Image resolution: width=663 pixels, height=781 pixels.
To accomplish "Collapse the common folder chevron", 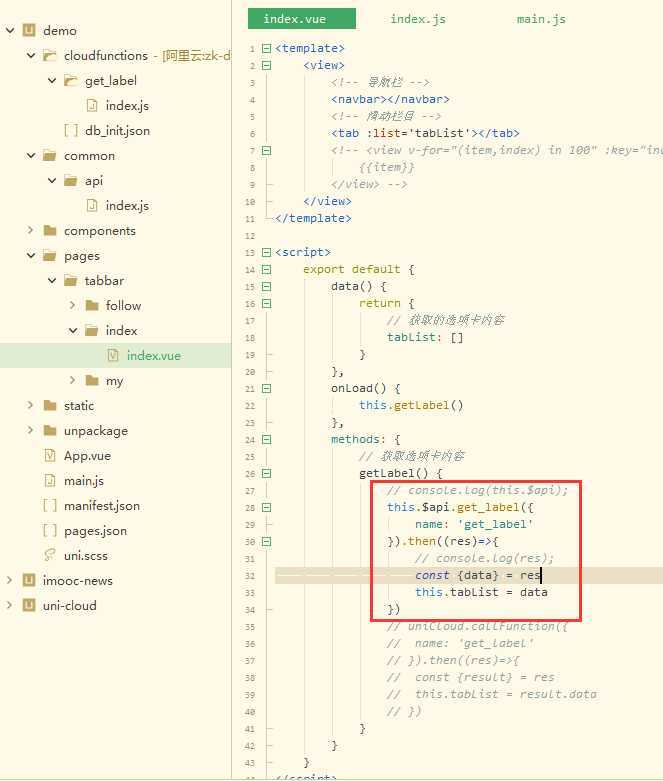I will (x=31, y=155).
